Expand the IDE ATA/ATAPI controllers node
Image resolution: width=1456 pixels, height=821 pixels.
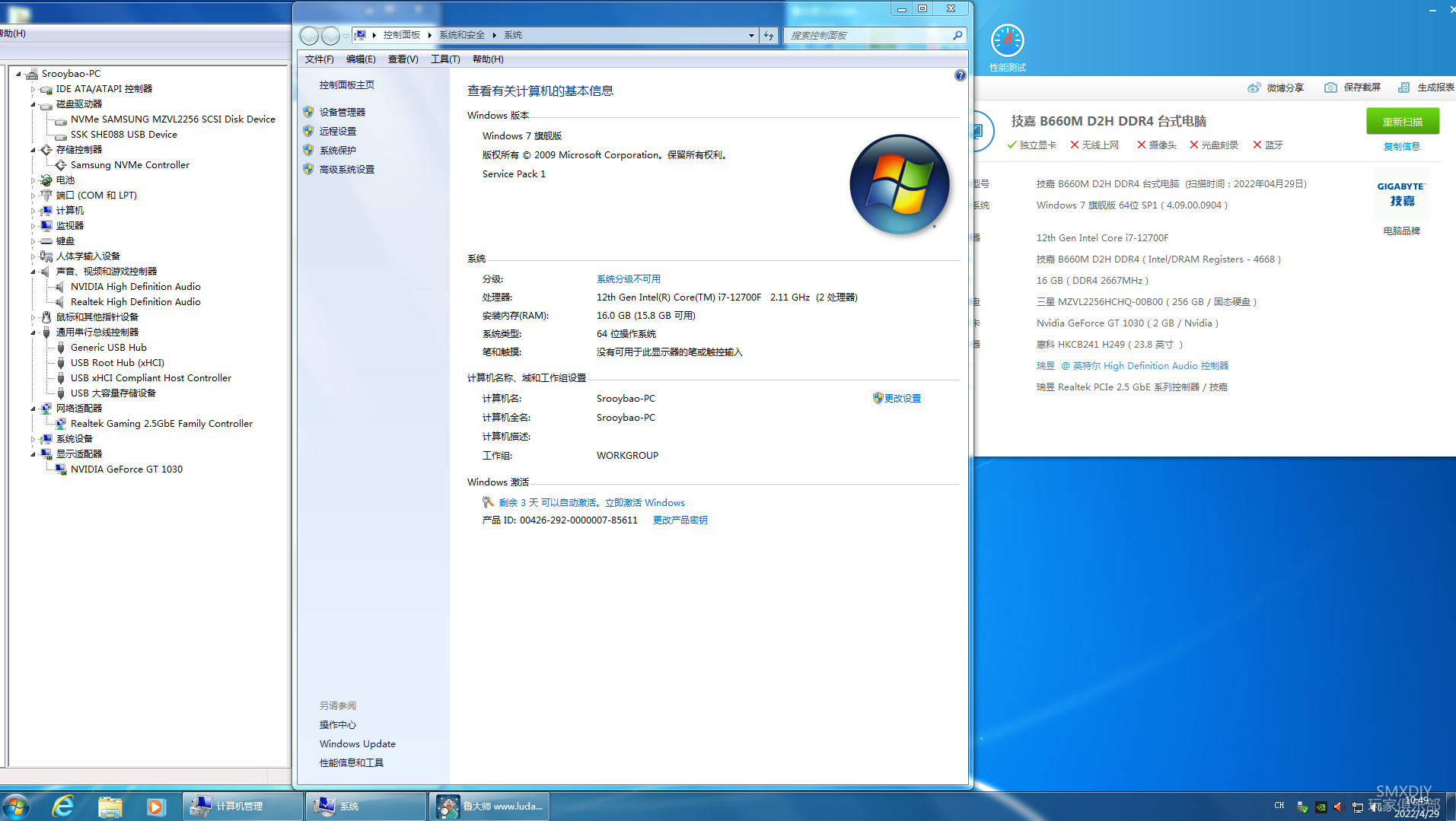(x=33, y=89)
